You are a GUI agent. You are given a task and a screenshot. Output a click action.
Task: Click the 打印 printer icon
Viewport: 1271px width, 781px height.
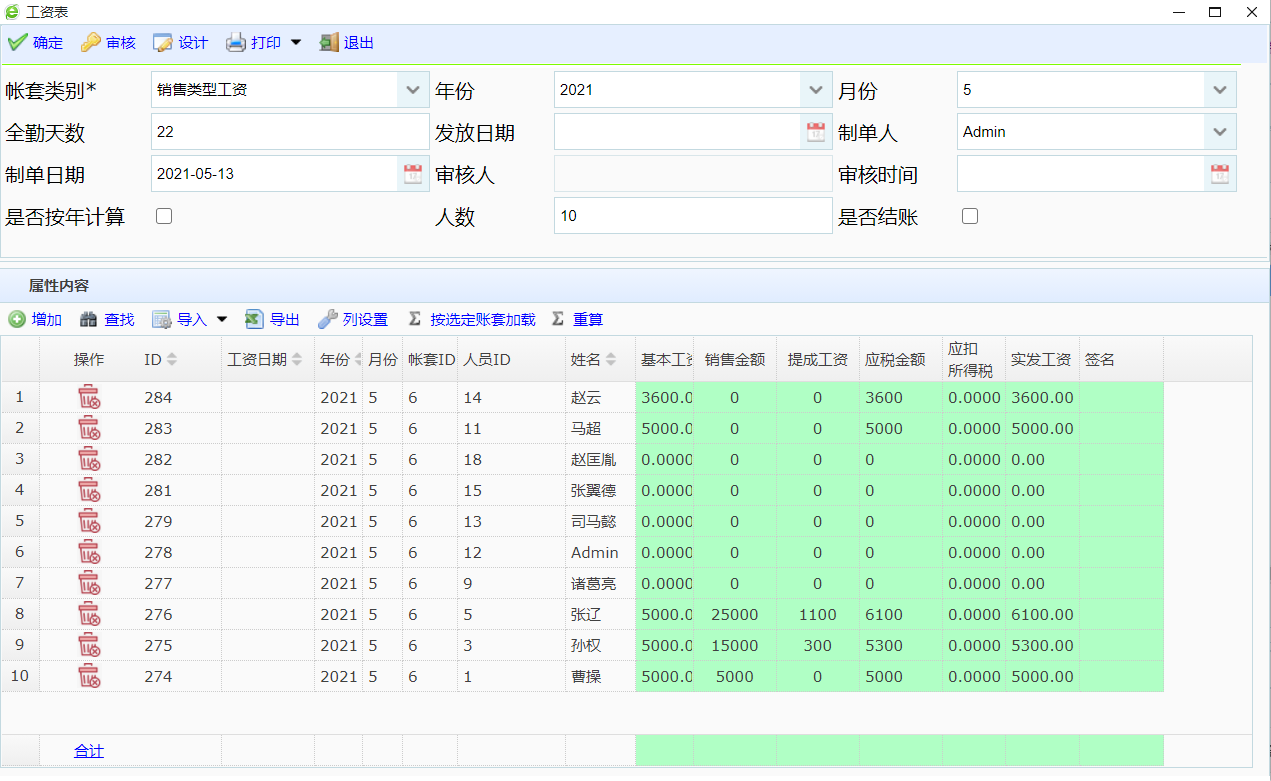[x=235, y=43]
